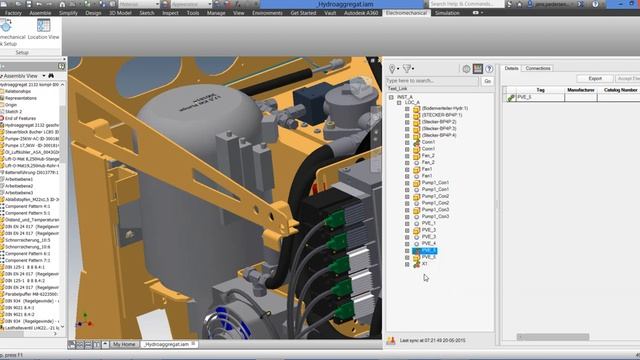Open dropdown arrow next to location pin
The height and width of the screenshot is (360, 640).
click(398, 69)
